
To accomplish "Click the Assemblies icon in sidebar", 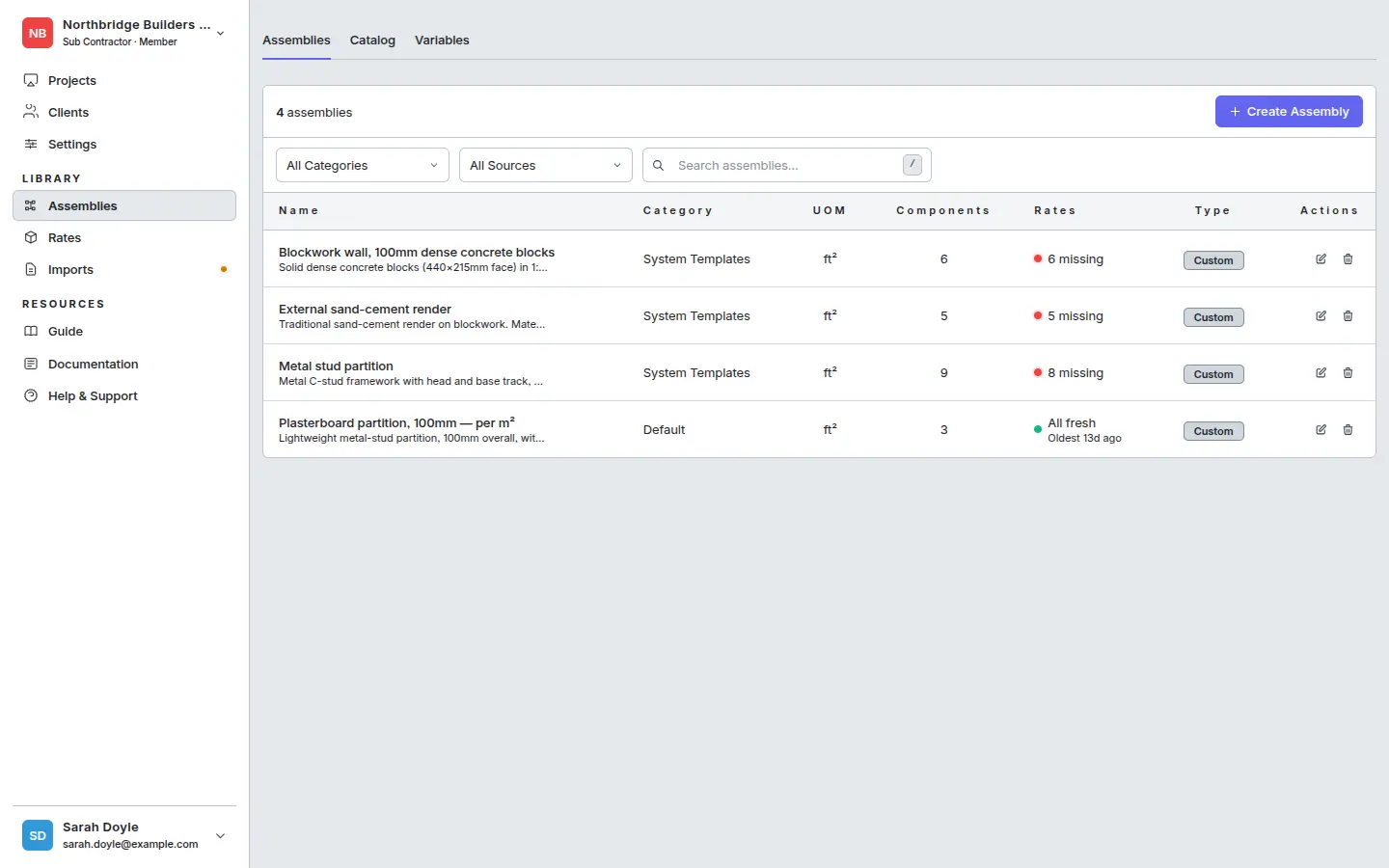I will click(x=31, y=205).
